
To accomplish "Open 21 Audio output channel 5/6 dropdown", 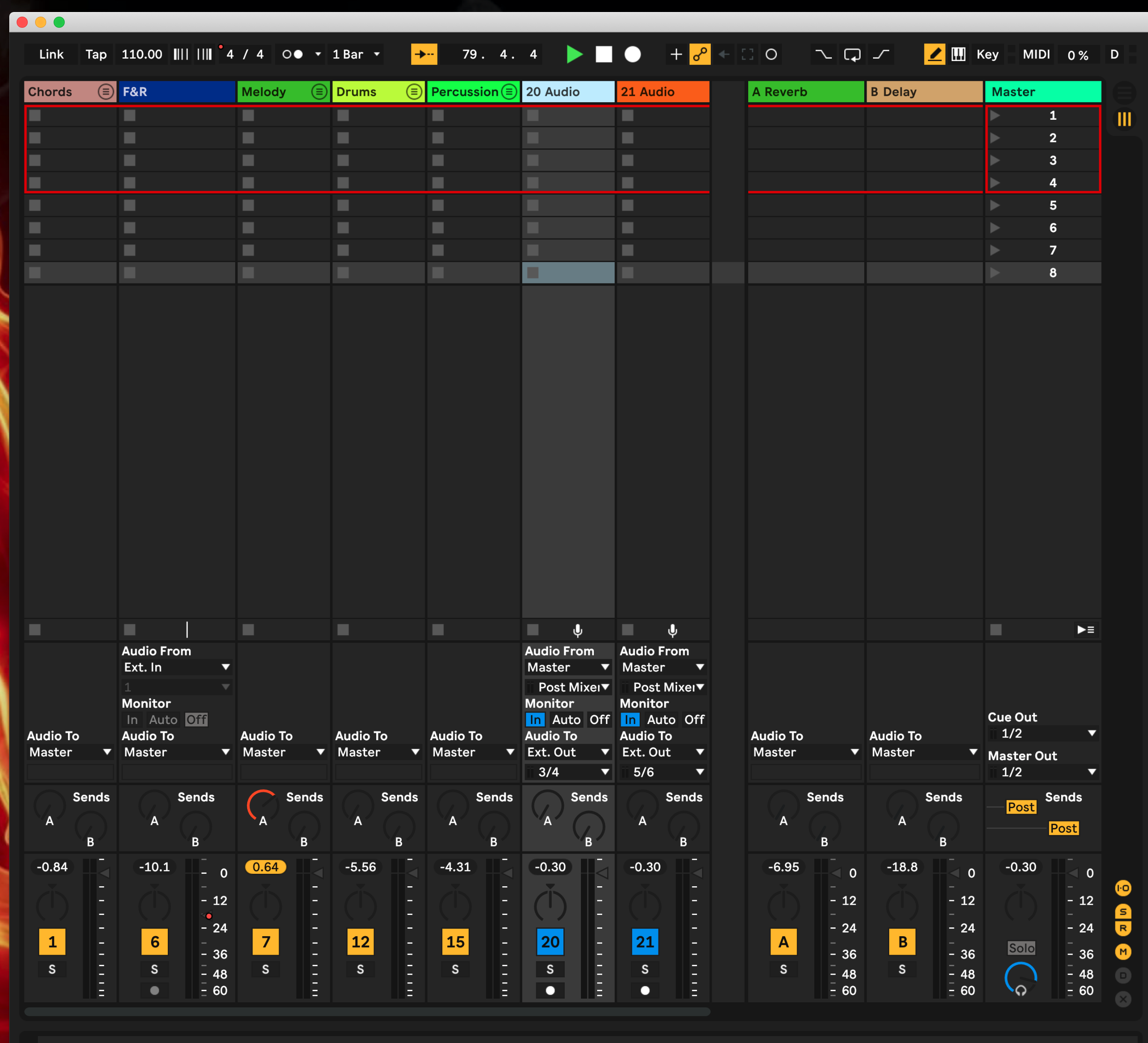I will 663,772.
